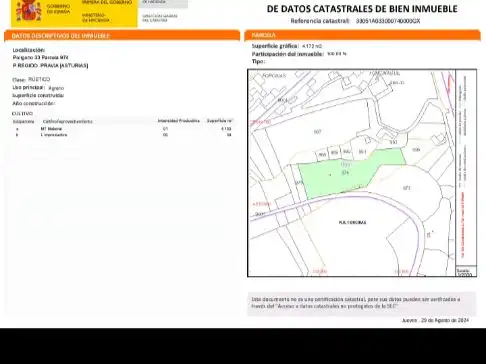Screen dimensions: 486x364
Task: Click the 'Superficie gráfica' value
Action: [x=312, y=46]
